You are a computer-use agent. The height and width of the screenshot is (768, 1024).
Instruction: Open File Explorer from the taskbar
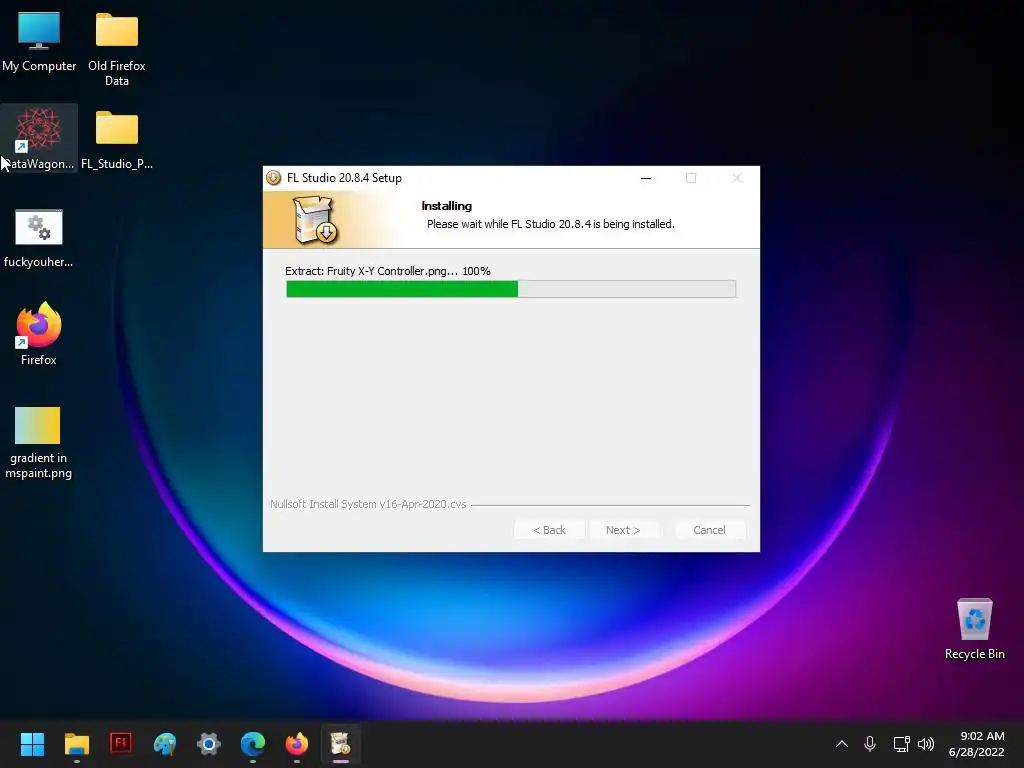(x=76, y=743)
